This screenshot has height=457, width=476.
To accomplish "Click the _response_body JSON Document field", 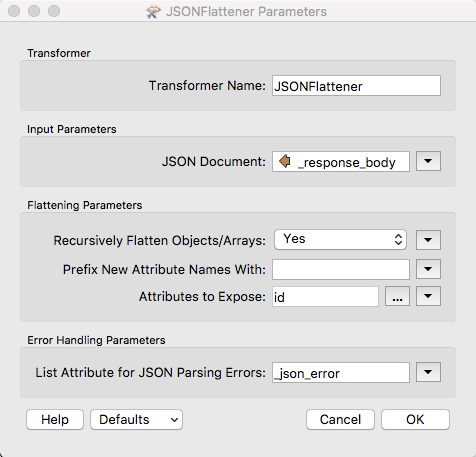I will point(341,162).
